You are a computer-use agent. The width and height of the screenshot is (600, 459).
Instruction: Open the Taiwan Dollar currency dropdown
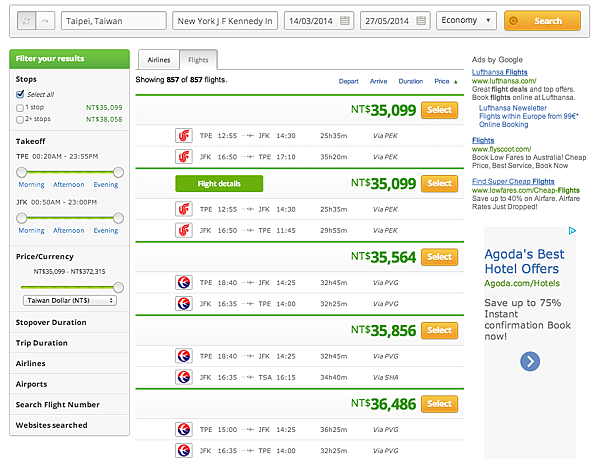pos(70,301)
